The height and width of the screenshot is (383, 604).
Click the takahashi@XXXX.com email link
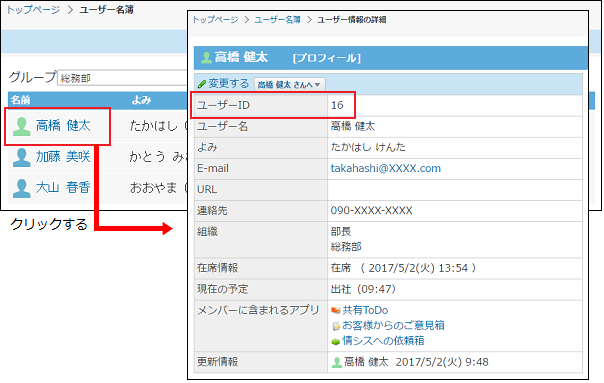tap(386, 168)
